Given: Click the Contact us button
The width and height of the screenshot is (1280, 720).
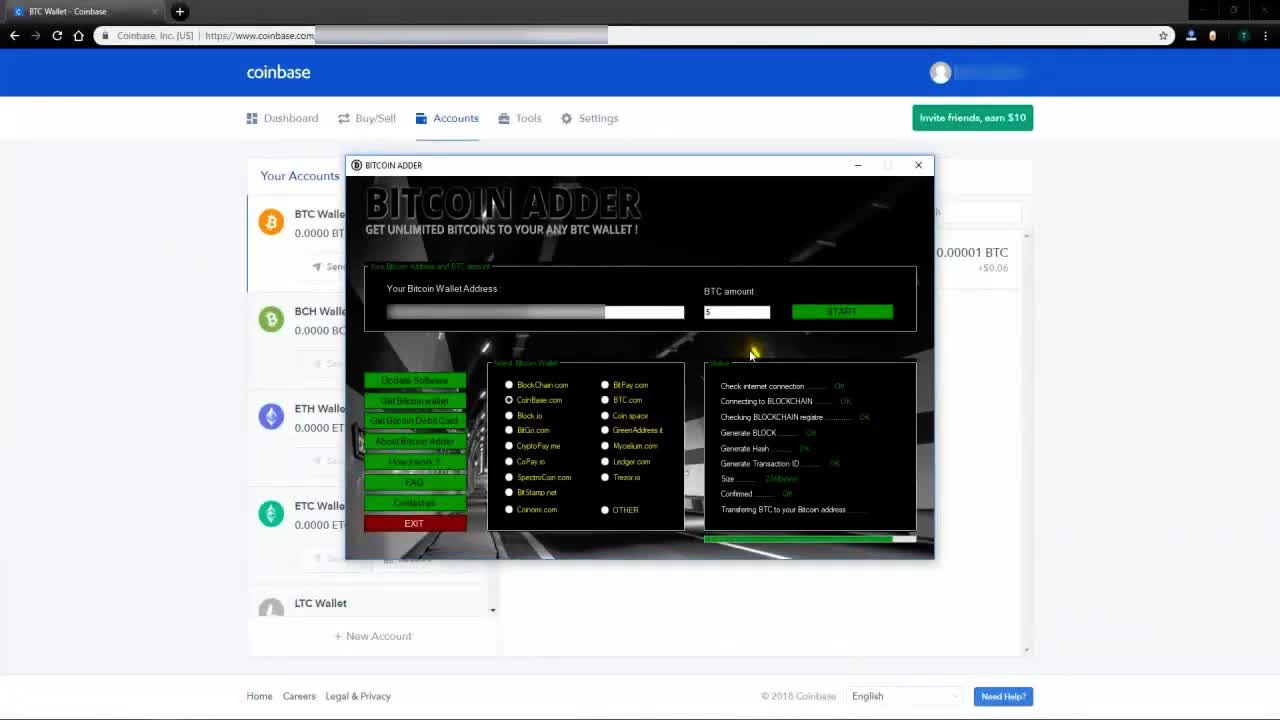Looking at the screenshot, I should coord(415,503).
